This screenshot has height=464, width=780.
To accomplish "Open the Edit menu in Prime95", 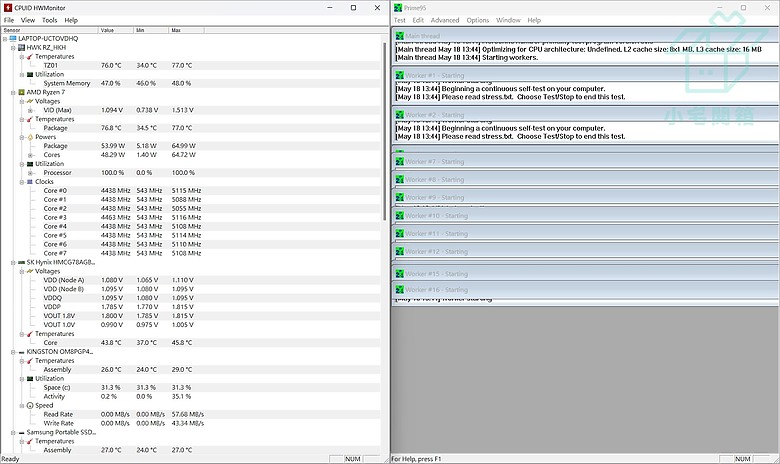I will pos(418,20).
